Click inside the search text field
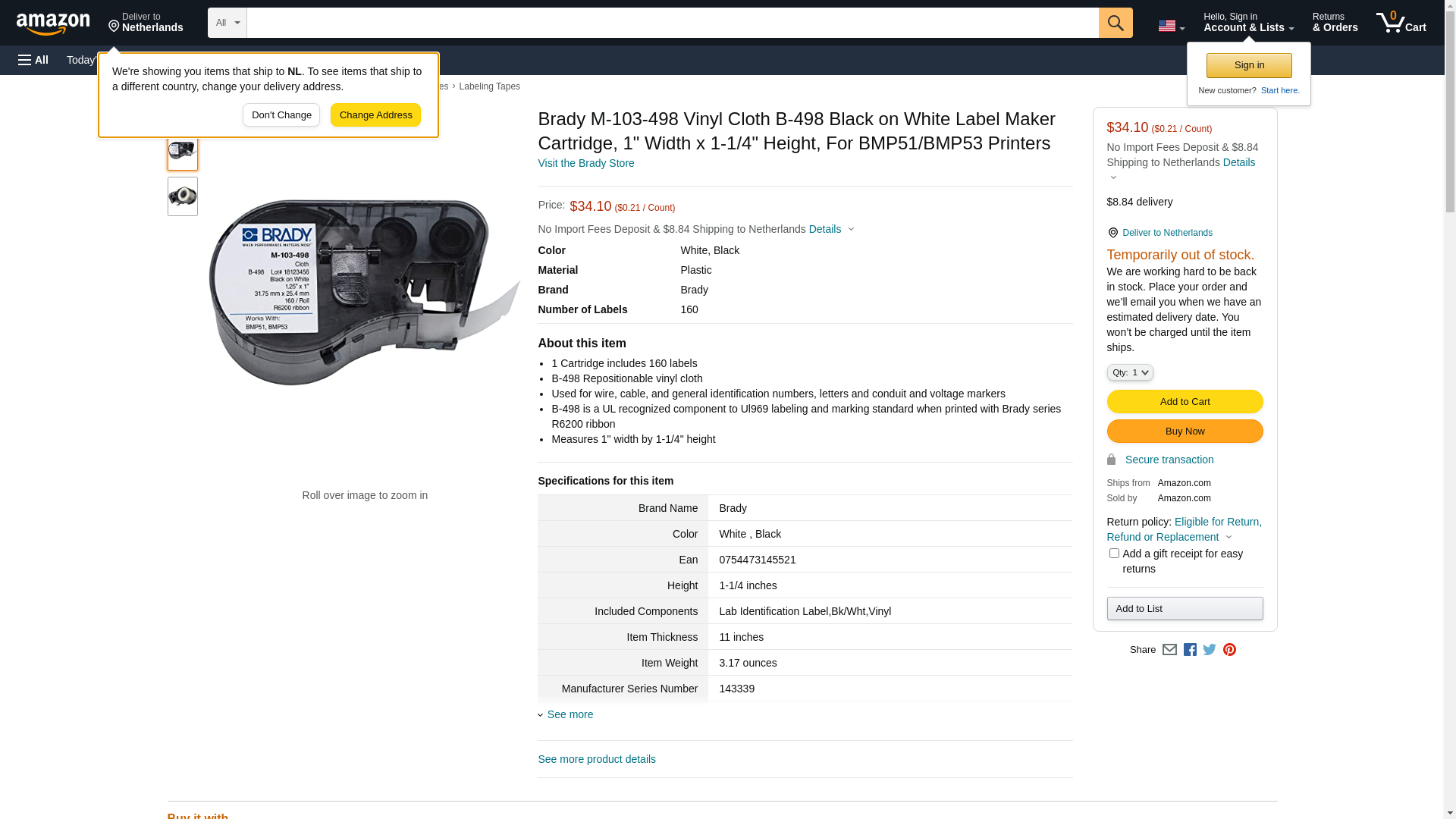 [672, 23]
